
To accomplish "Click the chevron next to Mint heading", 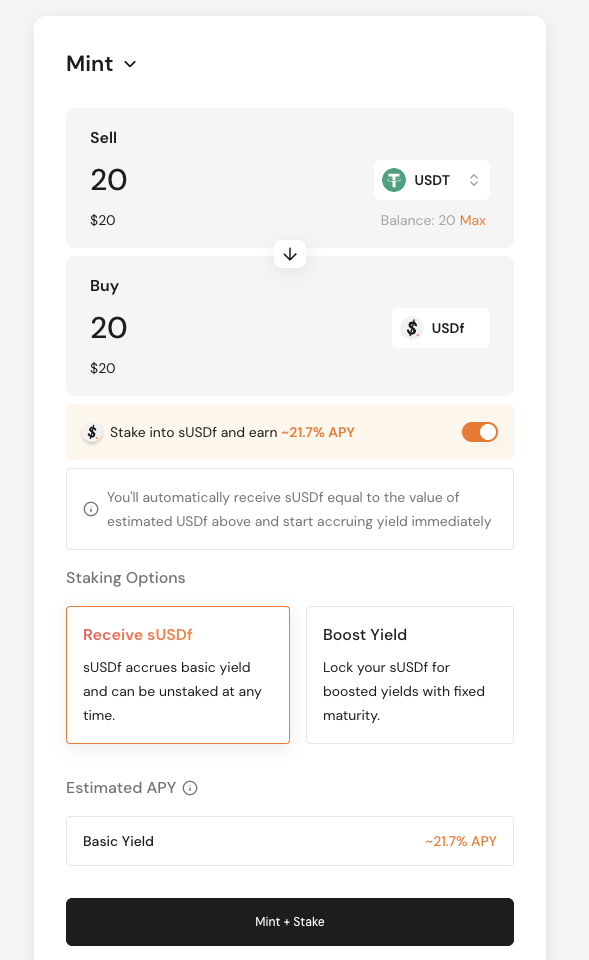I will [x=130, y=64].
